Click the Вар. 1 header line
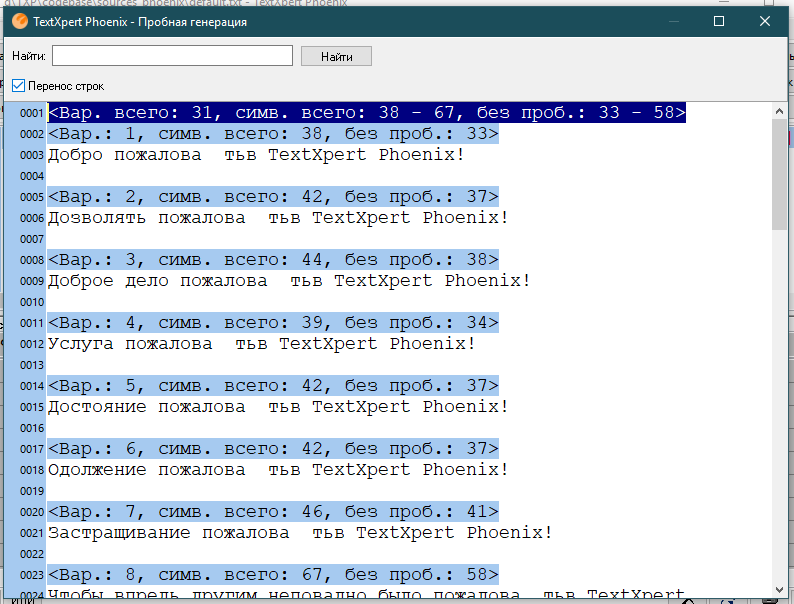 click(273, 134)
